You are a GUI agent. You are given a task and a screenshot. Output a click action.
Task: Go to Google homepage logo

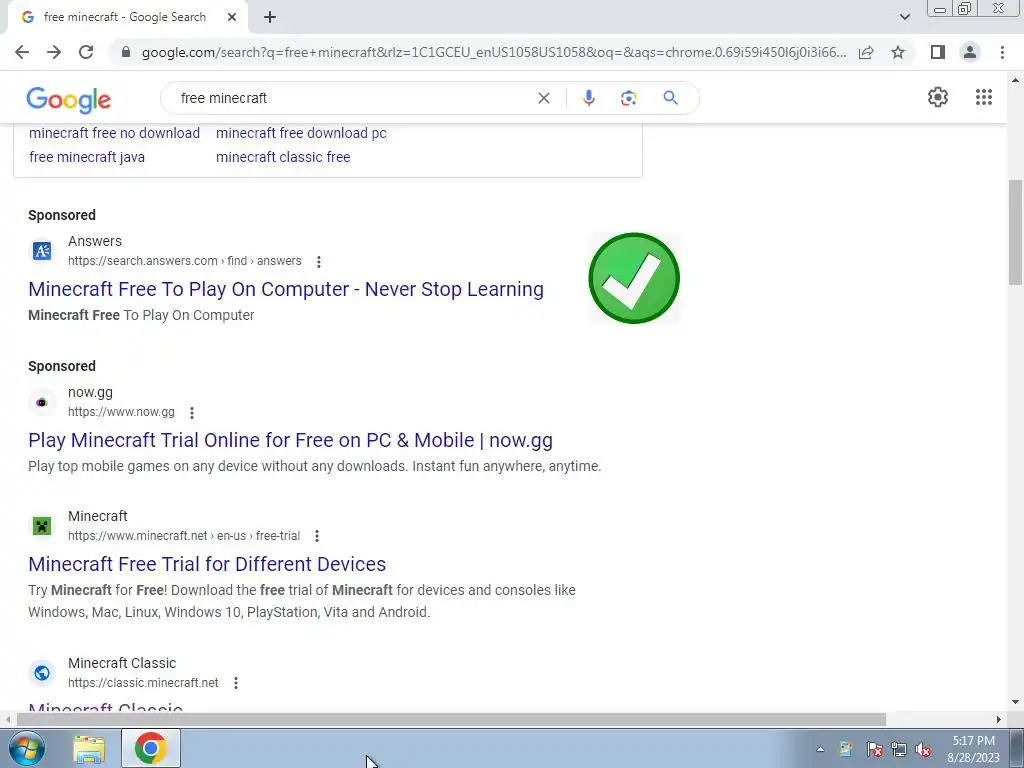coord(69,99)
